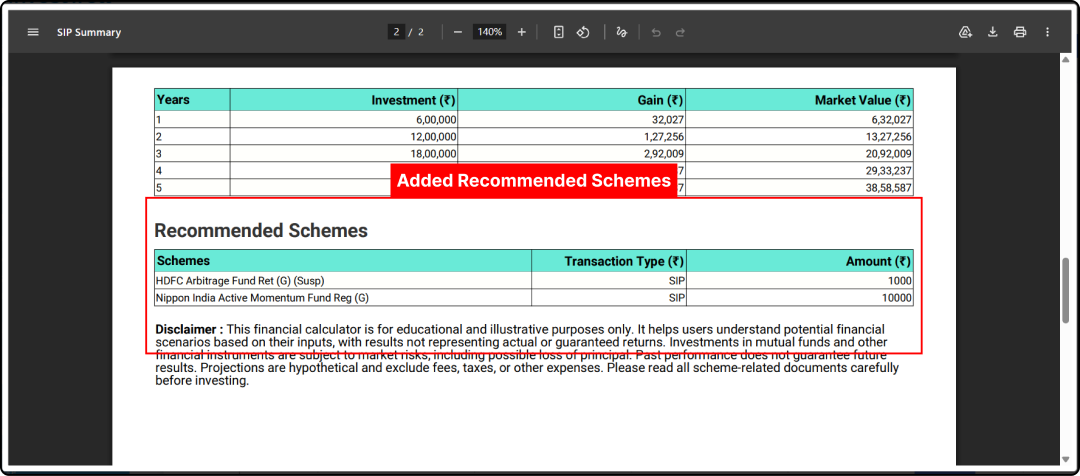Viewport: 1080px width, 476px height.
Task: Click the 6,32,027 market value cell
Action: click(x=800, y=119)
